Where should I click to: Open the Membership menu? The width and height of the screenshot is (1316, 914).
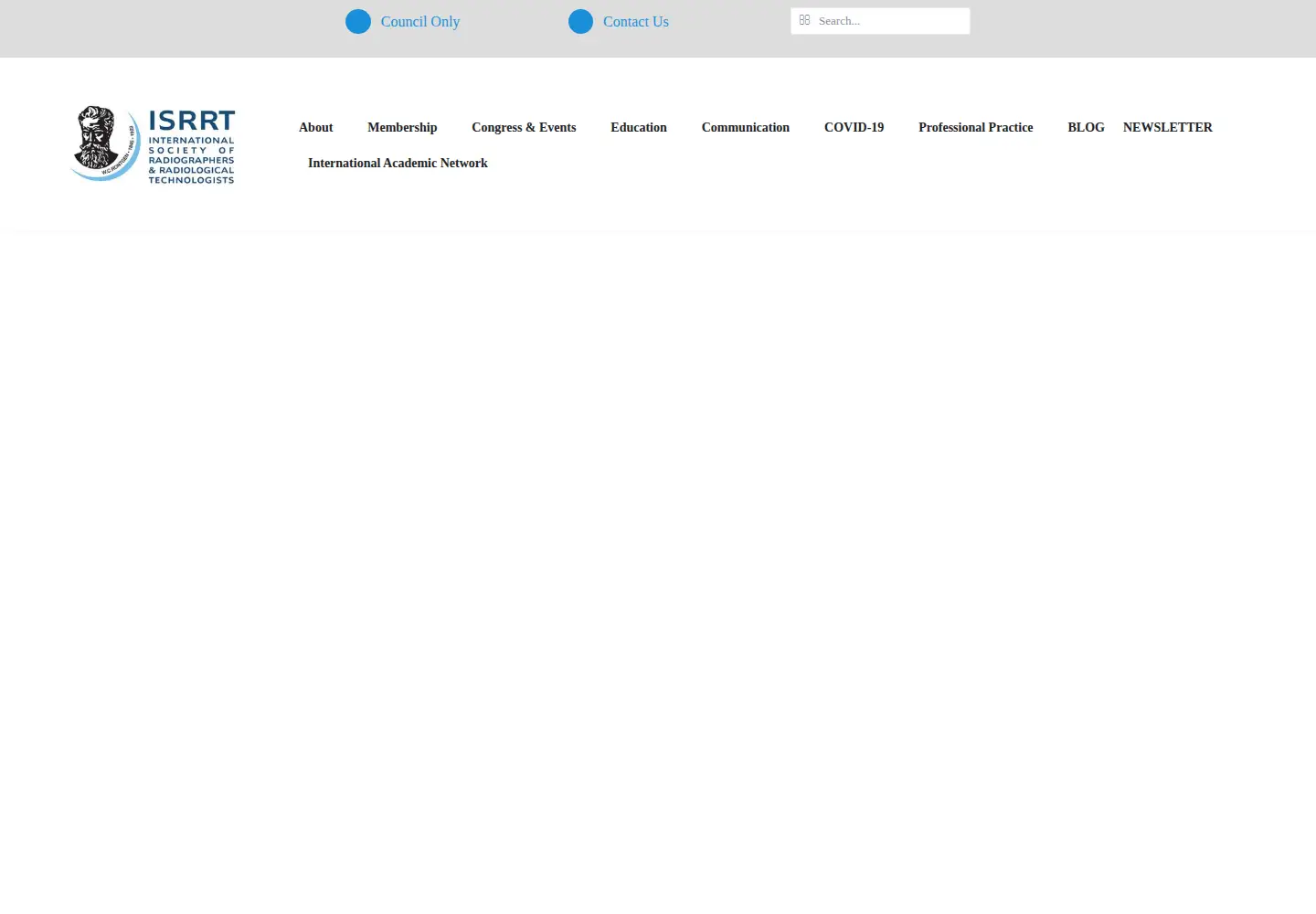[402, 128]
